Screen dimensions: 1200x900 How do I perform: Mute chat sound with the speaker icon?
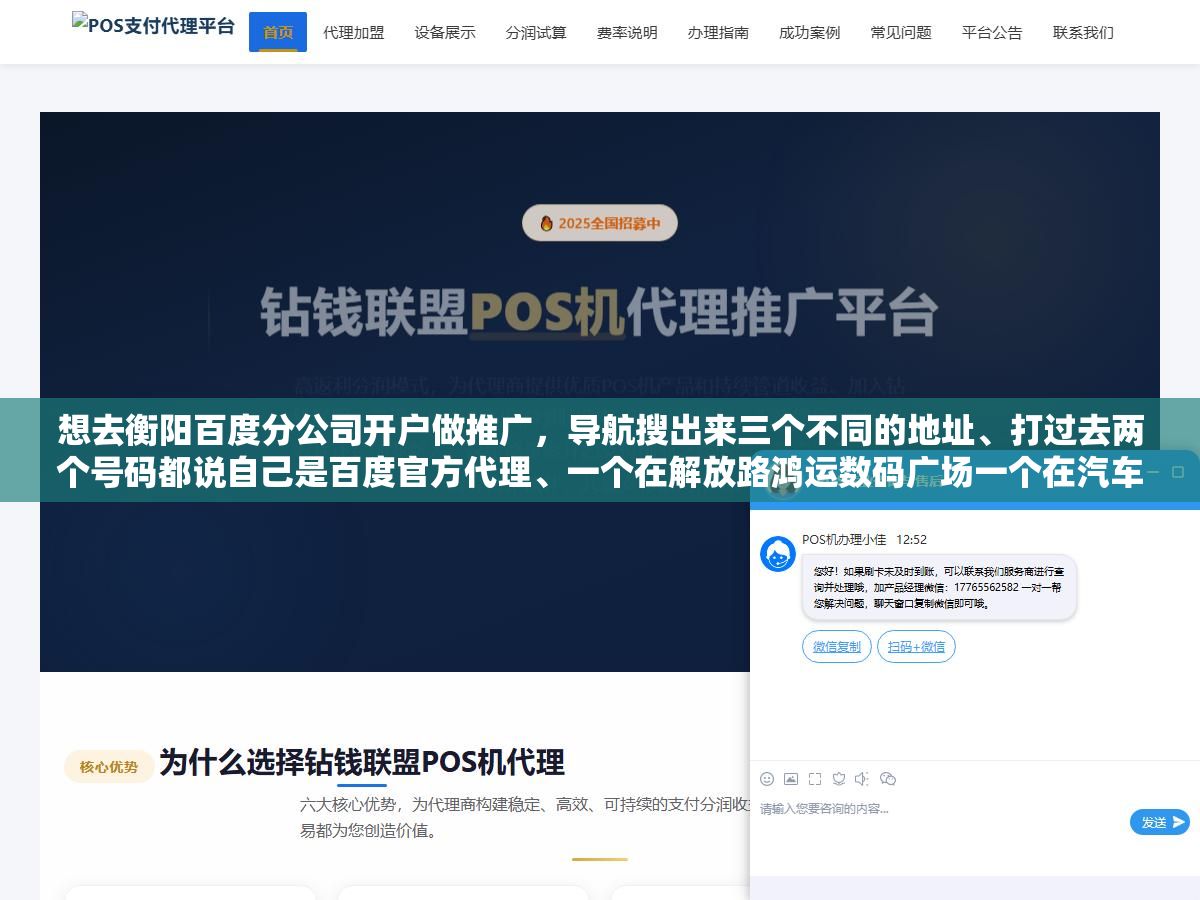(862, 778)
